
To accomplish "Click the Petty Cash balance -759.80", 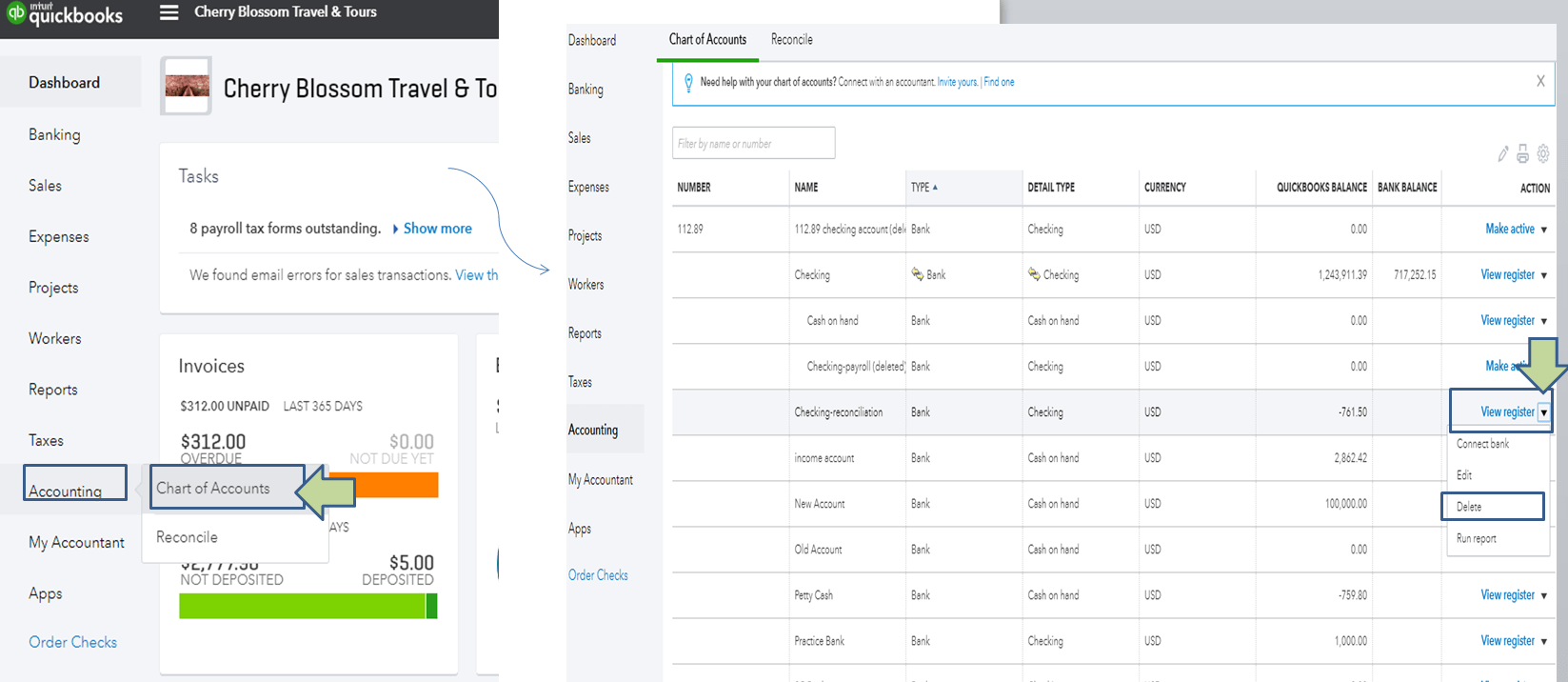I will point(1353,594).
